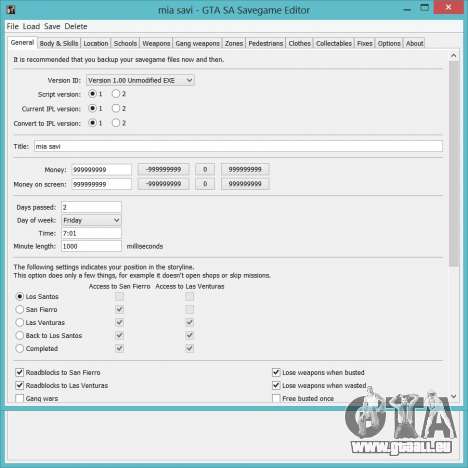The height and width of the screenshot is (468, 468).
Task: Minimize the Savegame Editor window
Action: tap(407, 9)
